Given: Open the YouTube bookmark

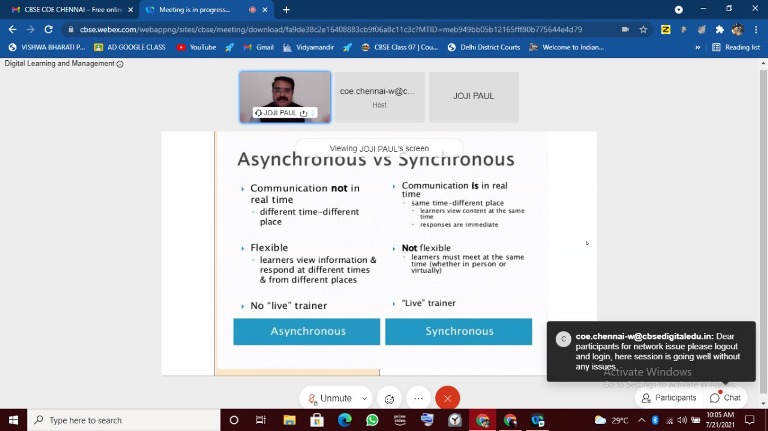Looking at the screenshot, I should [196, 47].
